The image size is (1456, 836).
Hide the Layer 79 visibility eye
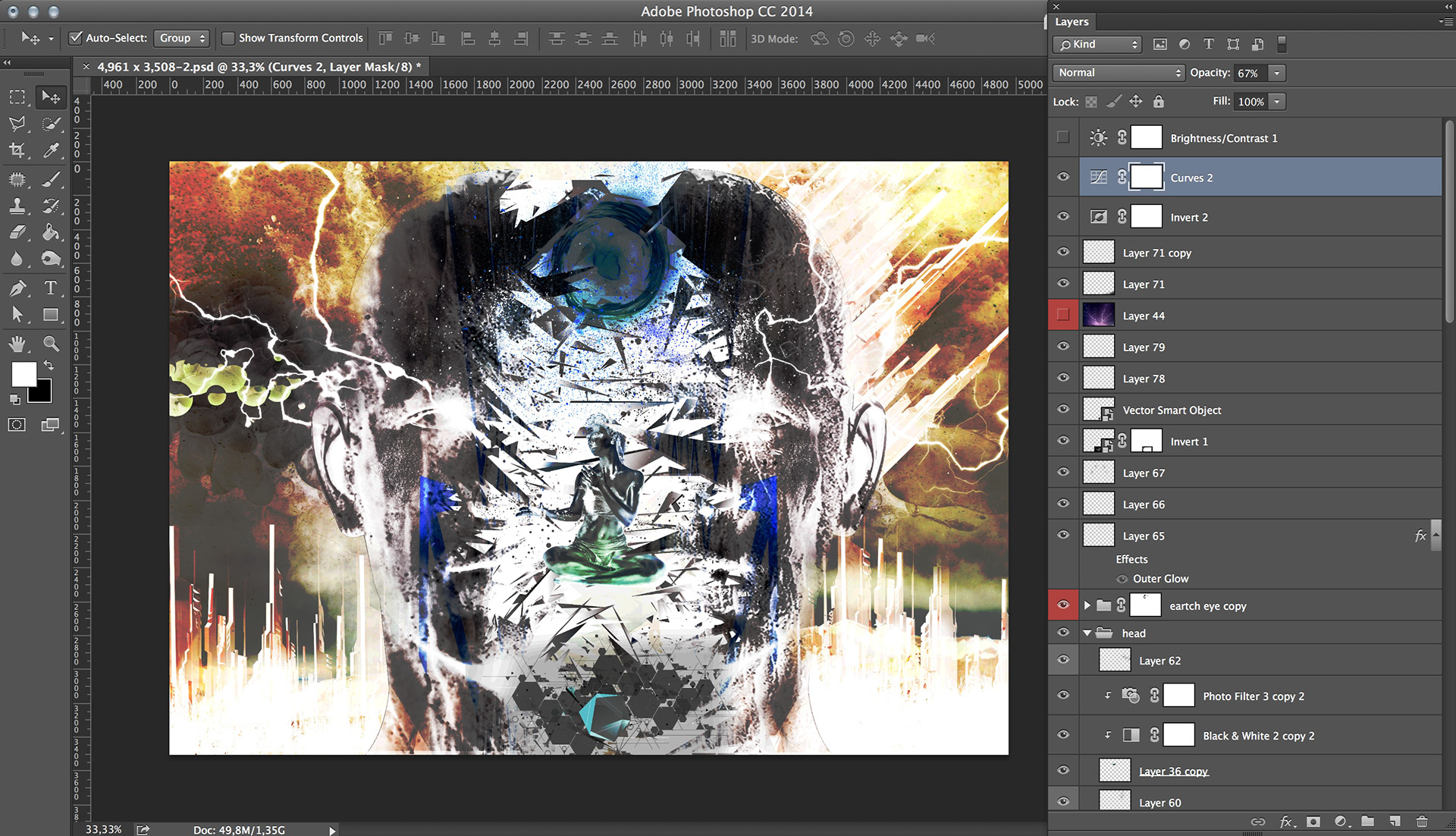[1063, 347]
